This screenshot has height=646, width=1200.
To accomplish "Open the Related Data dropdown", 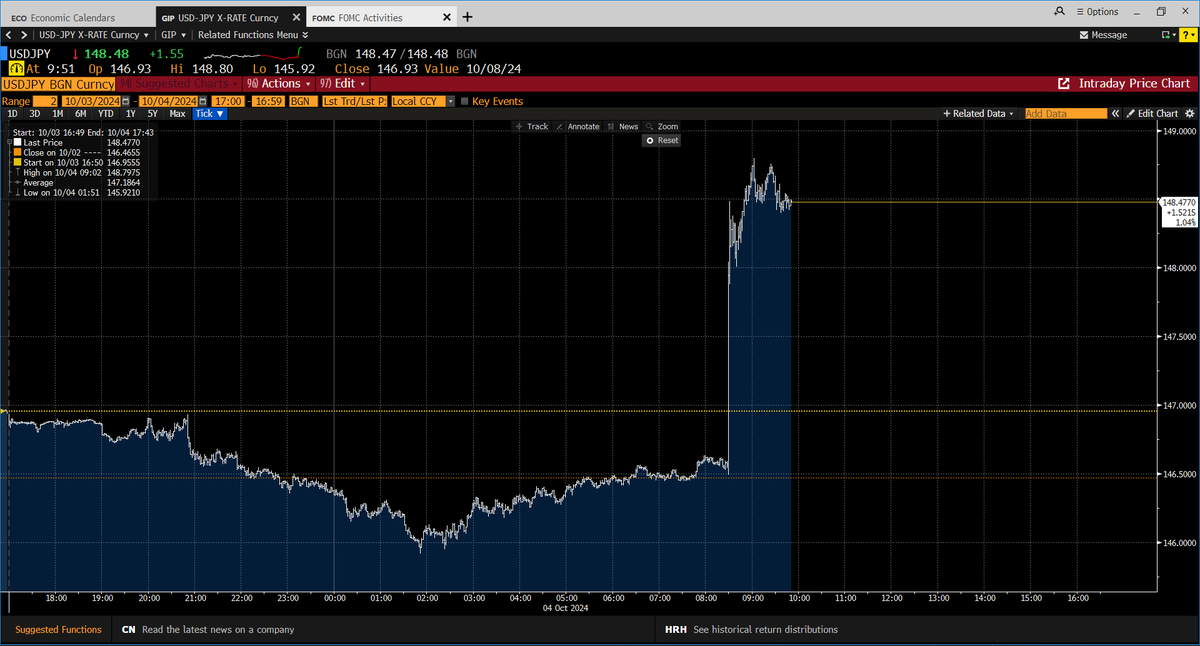I will pos(980,113).
